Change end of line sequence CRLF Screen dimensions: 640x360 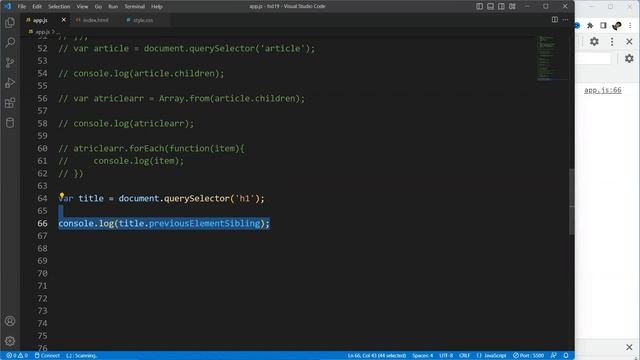[x=464, y=356]
